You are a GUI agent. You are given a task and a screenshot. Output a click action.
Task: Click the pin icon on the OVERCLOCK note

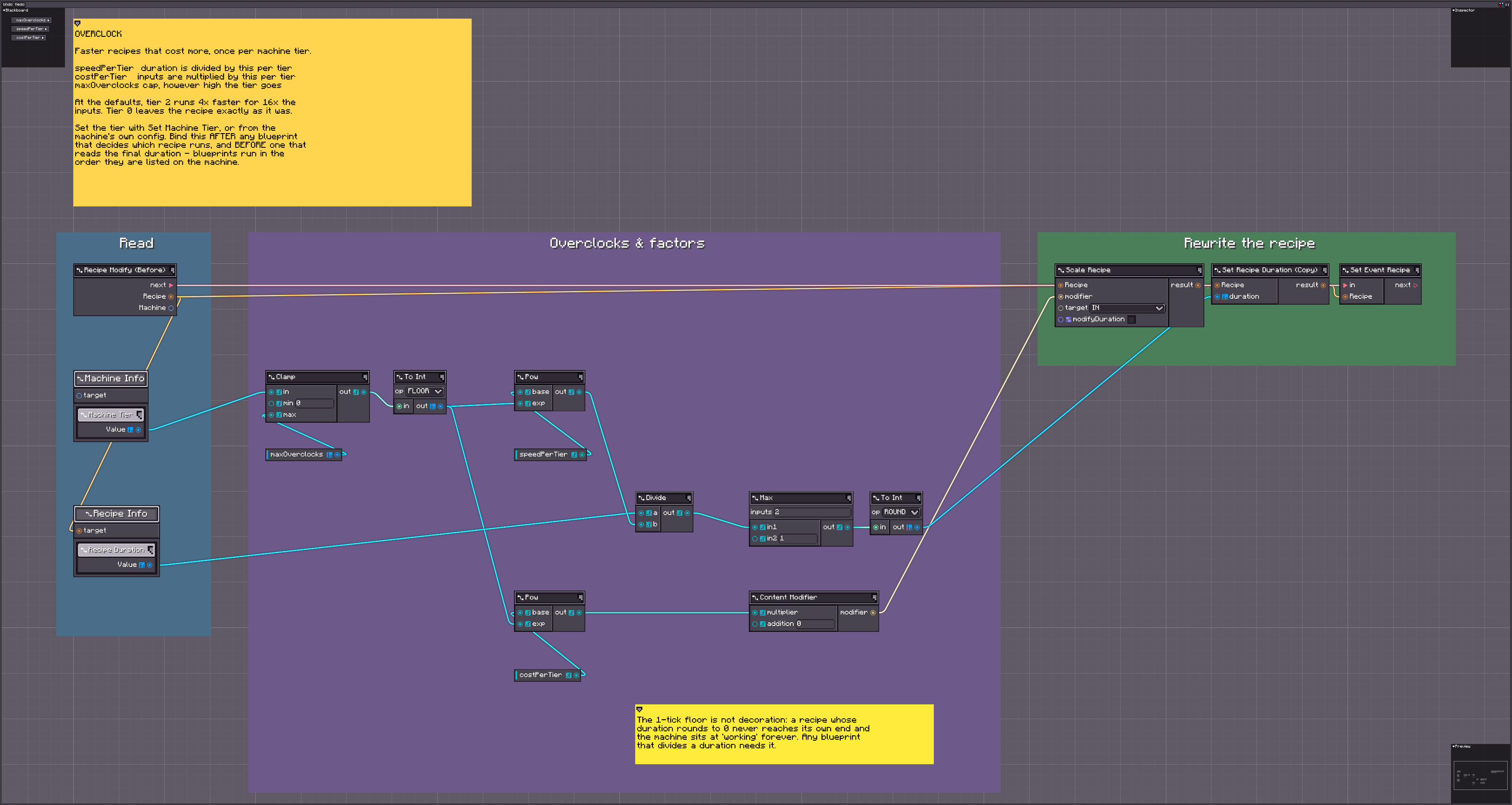click(x=78, y=23)
